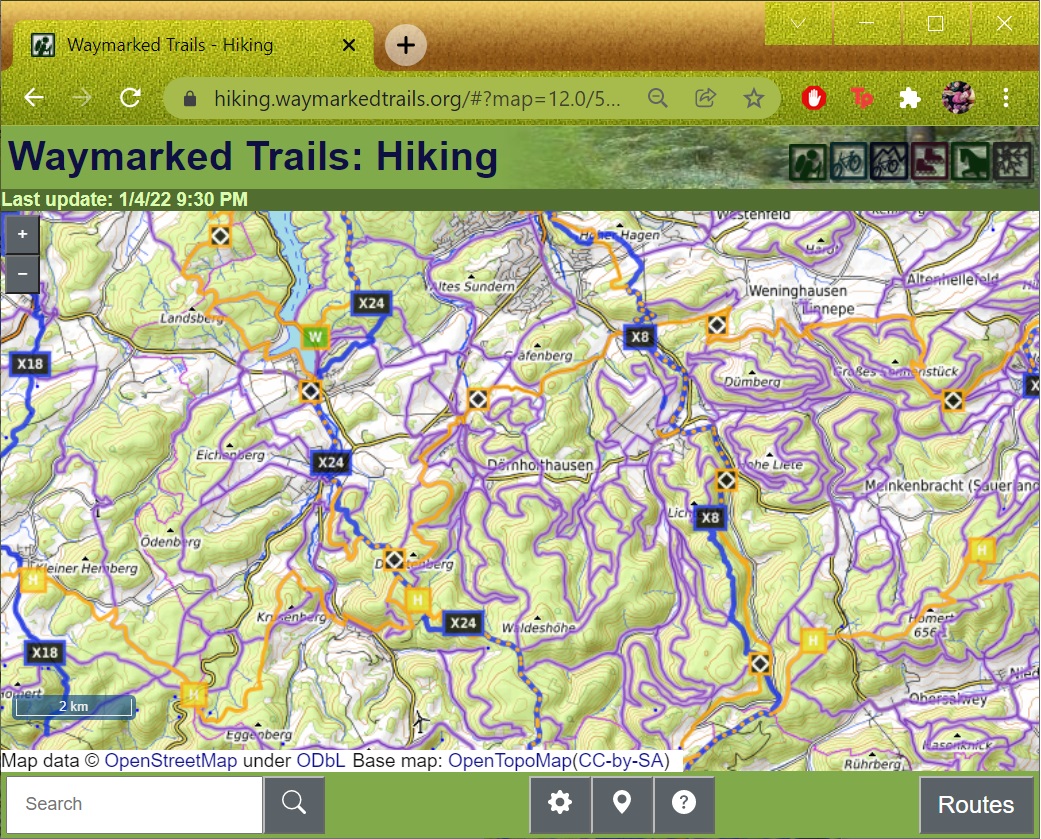The image size is (1041, 839).
Task: Switch to the cycling map icon
Action: tap(848, 162)
